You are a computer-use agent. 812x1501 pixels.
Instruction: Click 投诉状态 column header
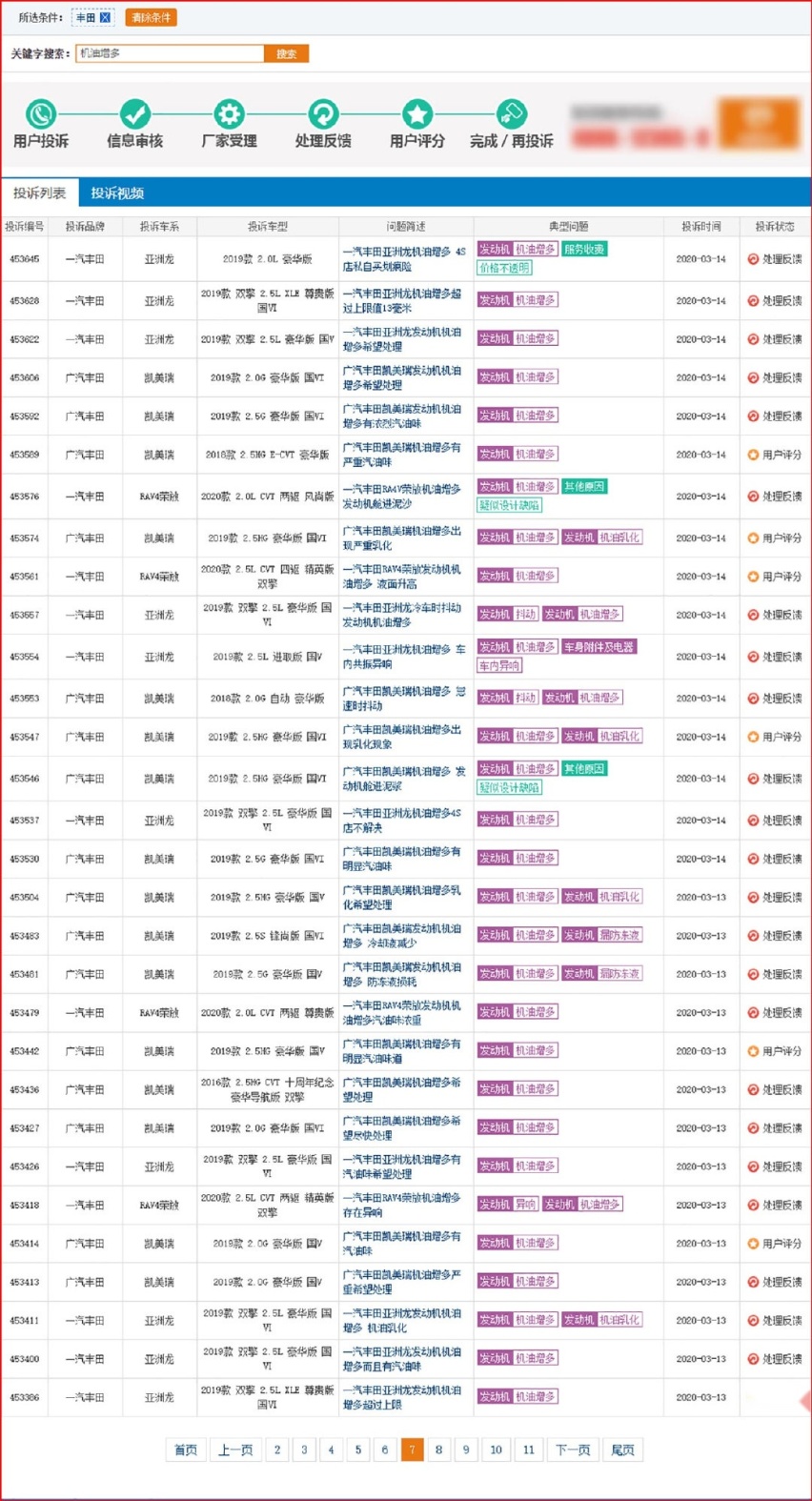[775, 227]
